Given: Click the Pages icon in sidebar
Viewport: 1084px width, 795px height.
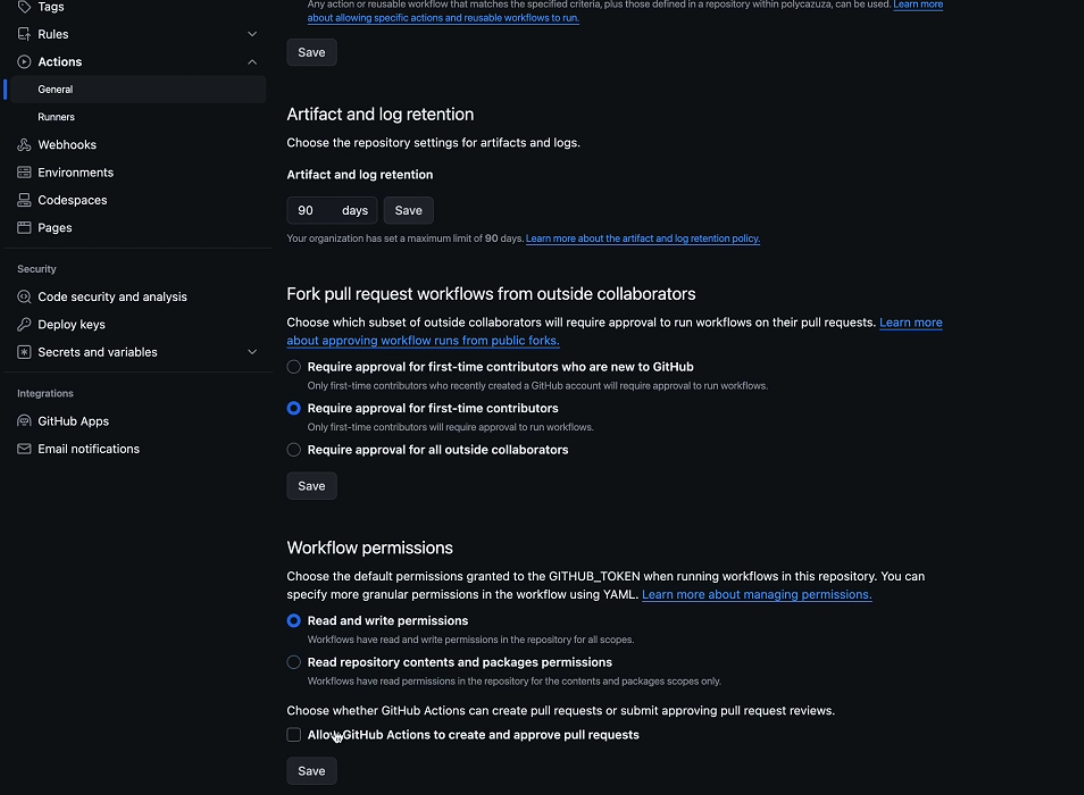Looking at the screenshot, I should click(x=24, y=228).
